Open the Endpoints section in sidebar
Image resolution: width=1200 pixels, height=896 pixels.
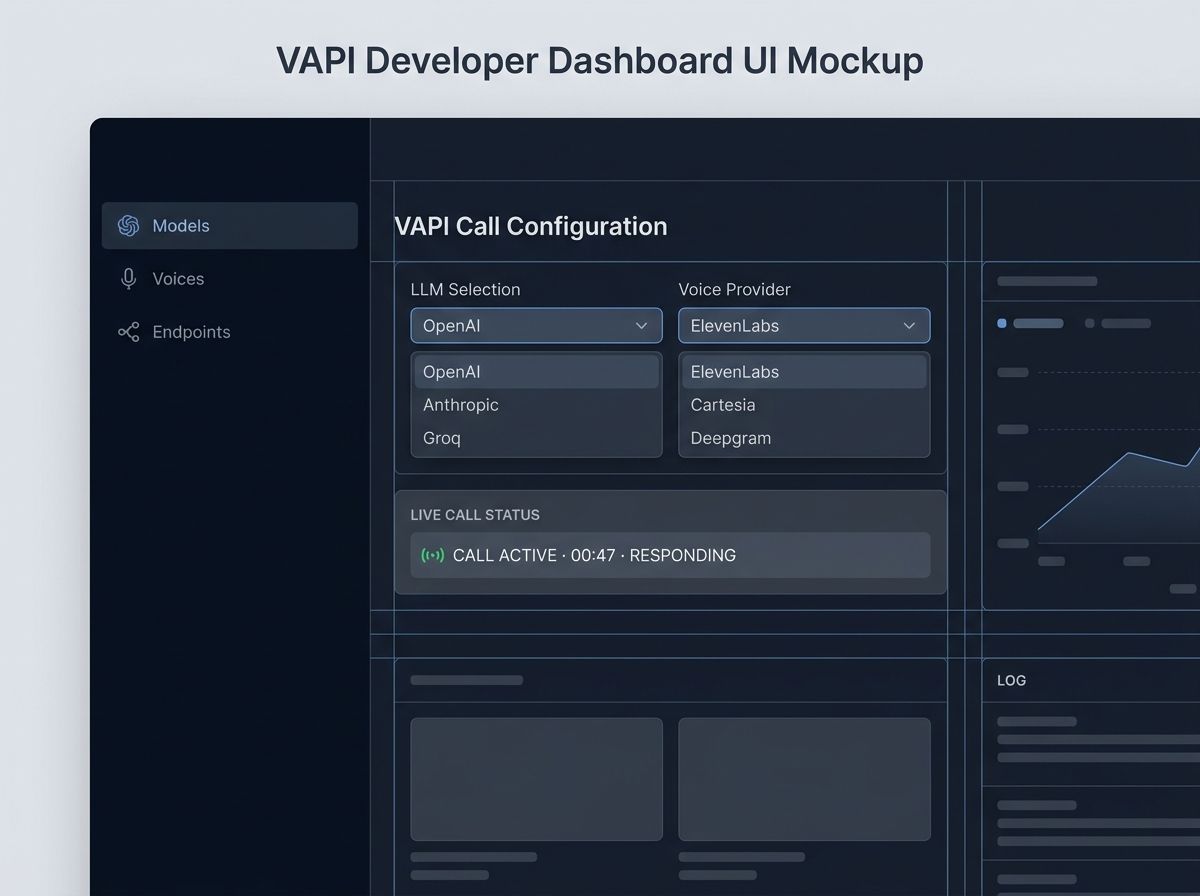230,332
